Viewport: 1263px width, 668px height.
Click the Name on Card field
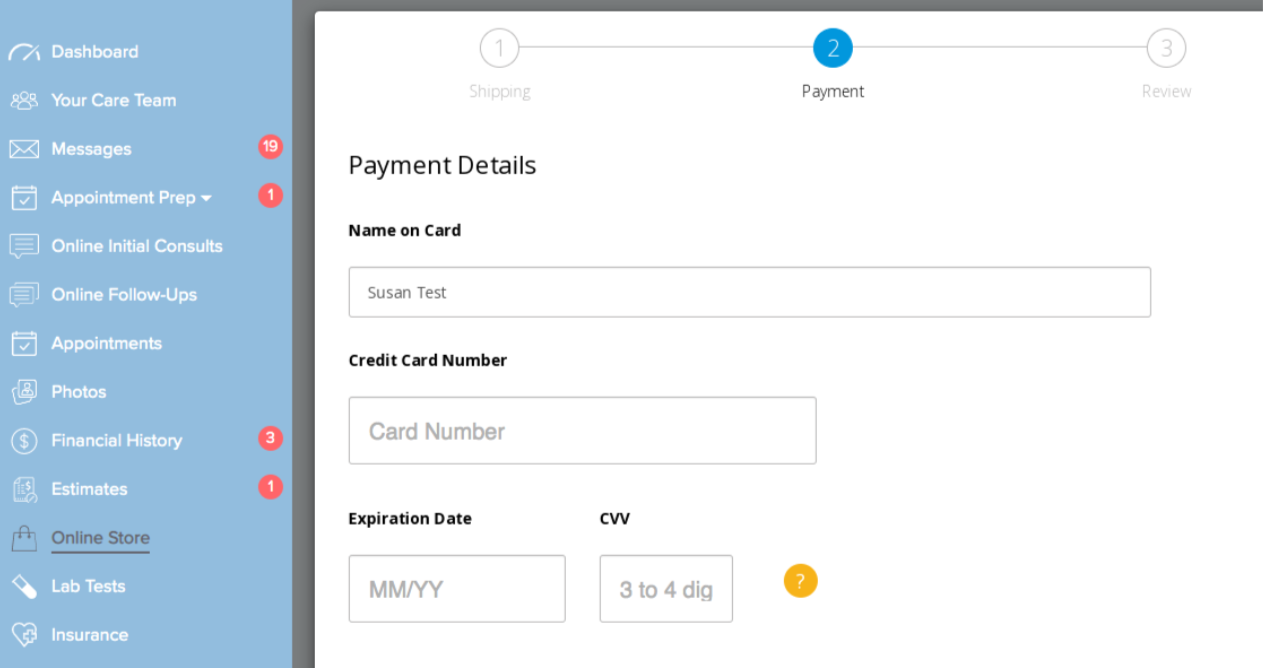(x=750, y=292)
